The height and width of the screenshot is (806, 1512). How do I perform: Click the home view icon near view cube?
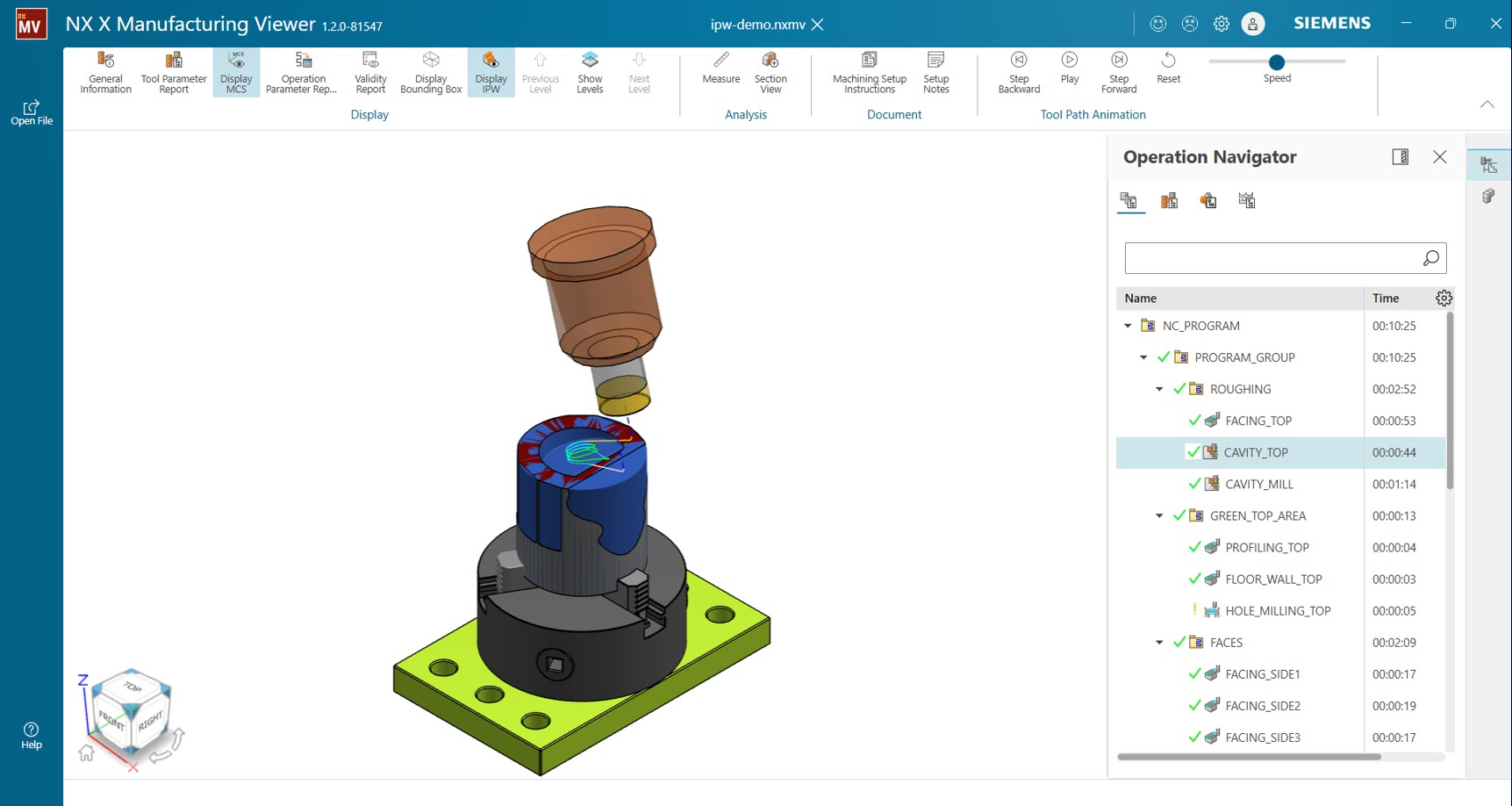86,752
